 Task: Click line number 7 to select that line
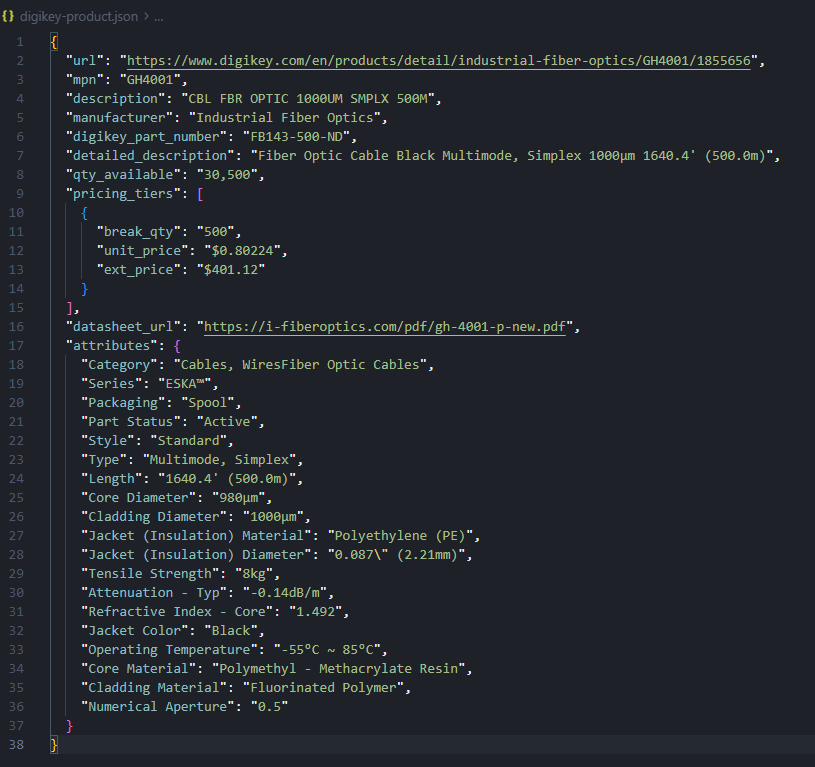18,155
